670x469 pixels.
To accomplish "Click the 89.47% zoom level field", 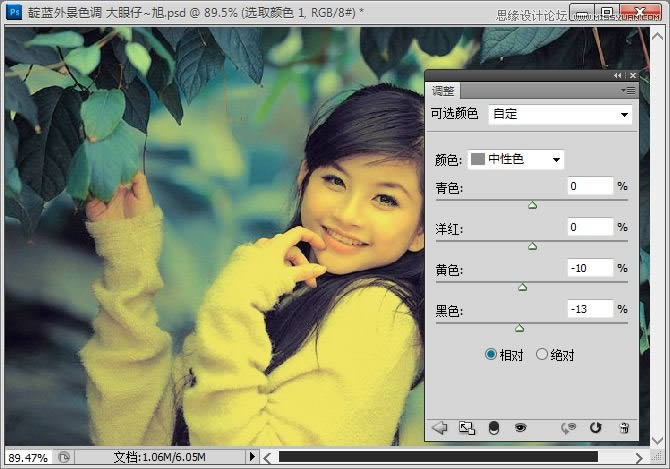I will (x=27, y=457).
